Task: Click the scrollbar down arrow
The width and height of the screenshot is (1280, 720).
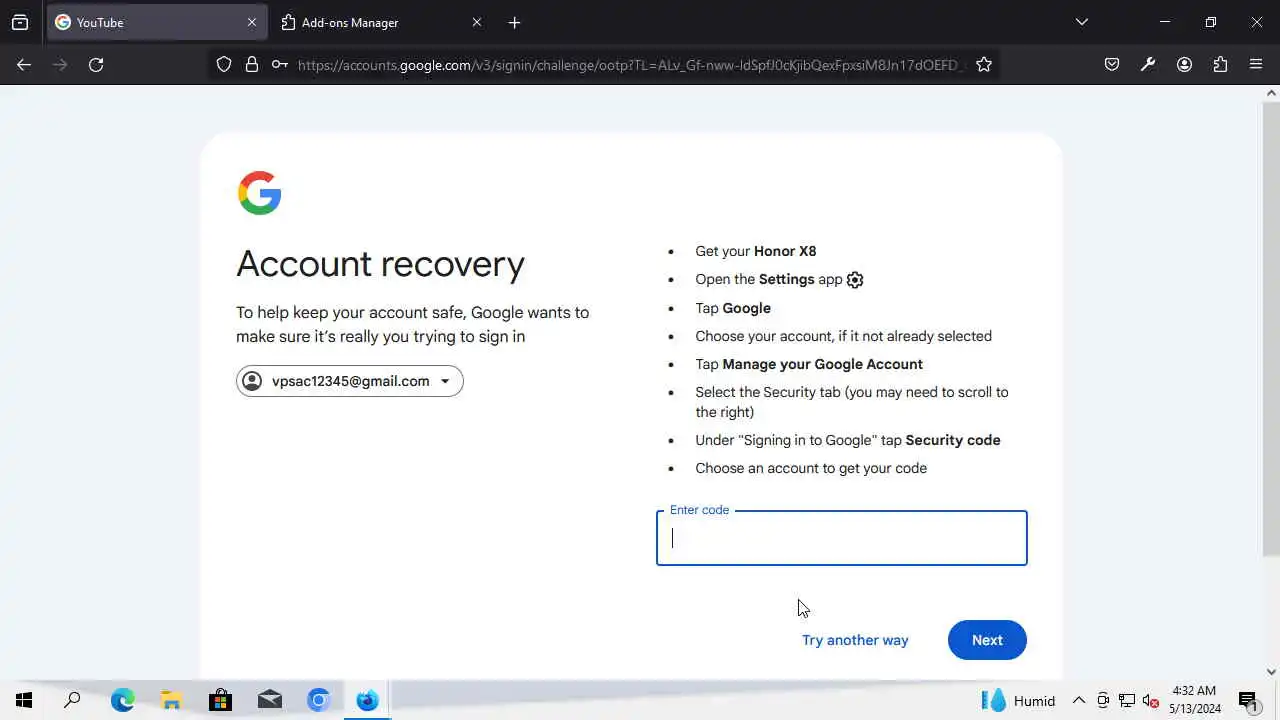Action: [x=1271, y=672]
